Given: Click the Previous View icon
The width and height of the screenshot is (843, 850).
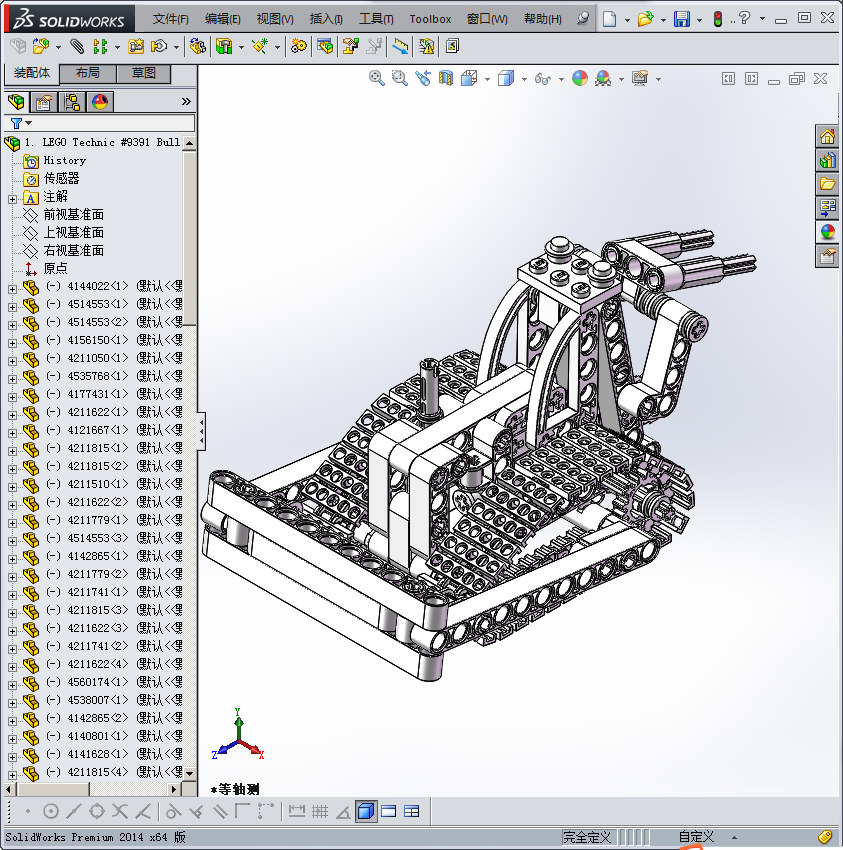Looking at the screenshot, I should click(423, 79).
